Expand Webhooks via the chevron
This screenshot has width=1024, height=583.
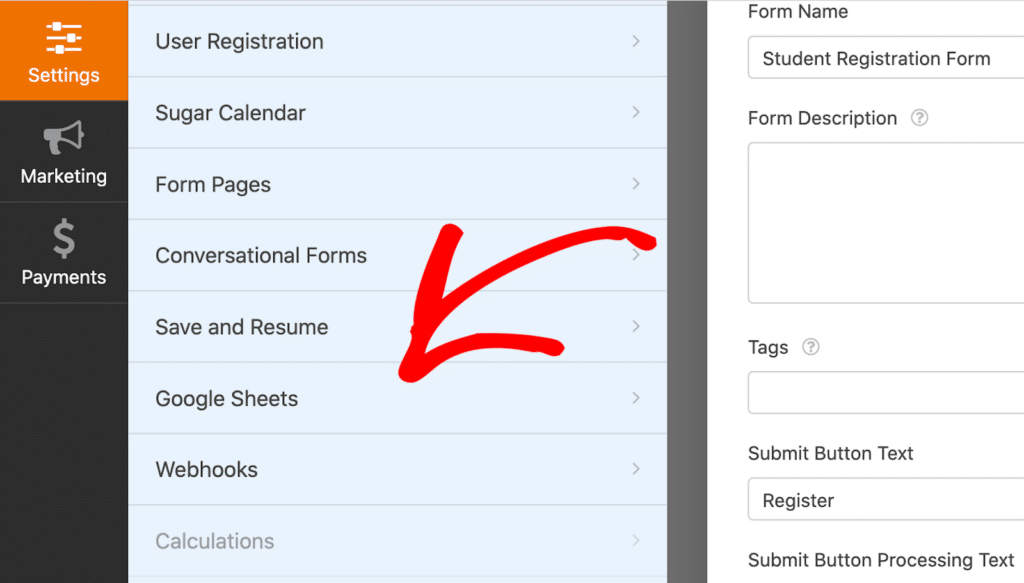pyautogui.click(x=637, y=469)
